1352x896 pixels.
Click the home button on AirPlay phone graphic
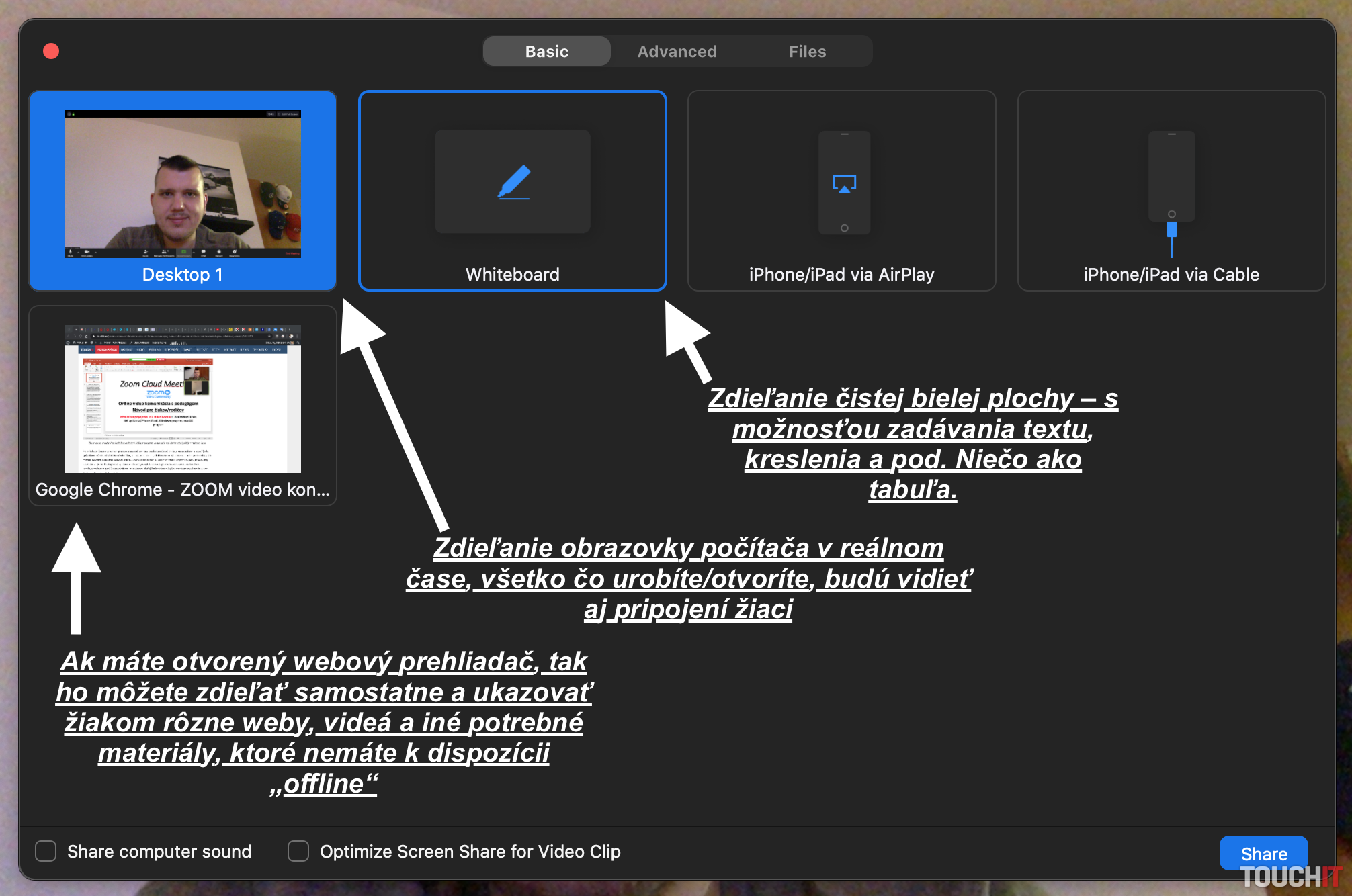(x=844, y=228)
